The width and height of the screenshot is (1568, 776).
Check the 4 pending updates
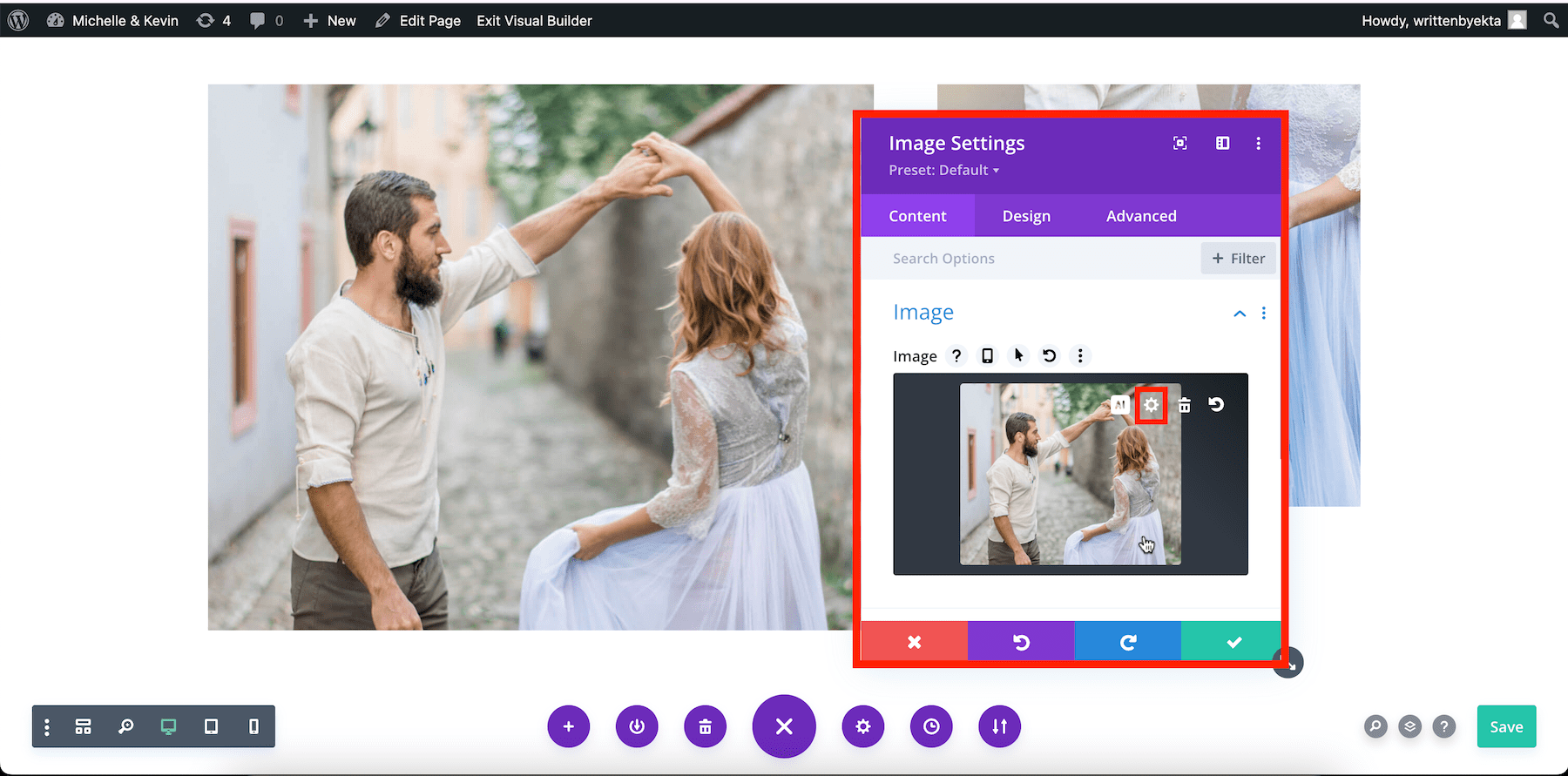click(x=214, y=20)
